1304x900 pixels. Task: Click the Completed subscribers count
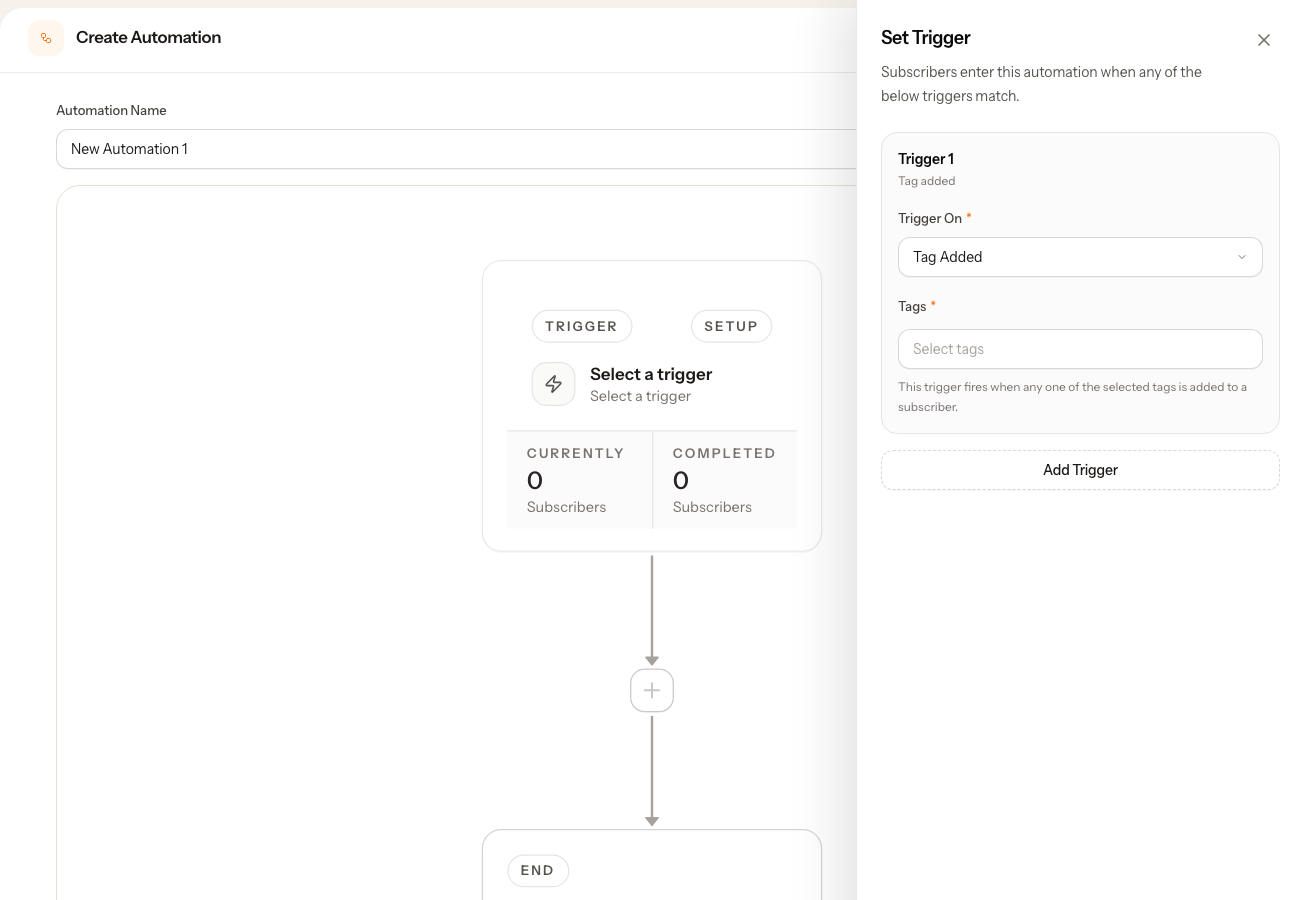(x=681, y=481)
